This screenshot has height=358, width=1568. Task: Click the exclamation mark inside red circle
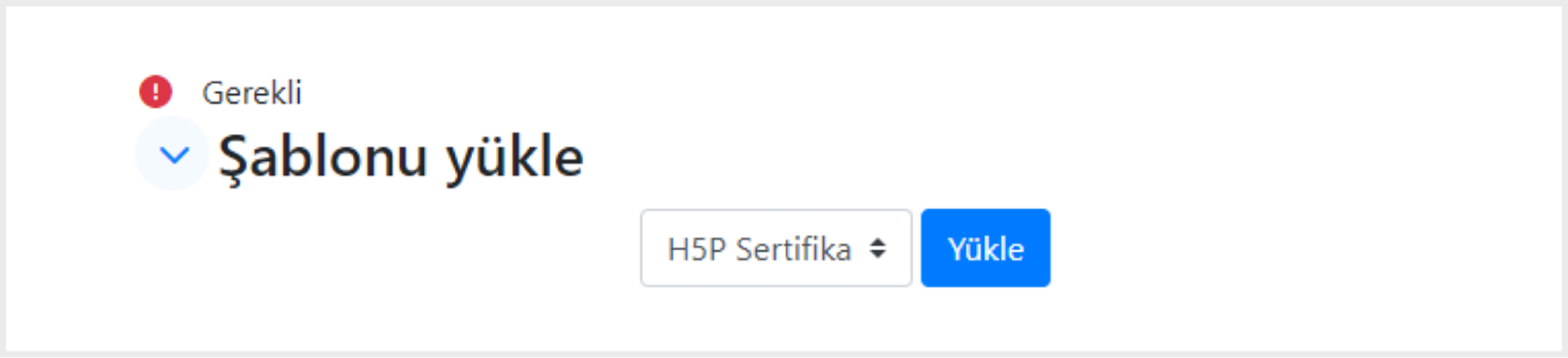(x=155, y=92)
